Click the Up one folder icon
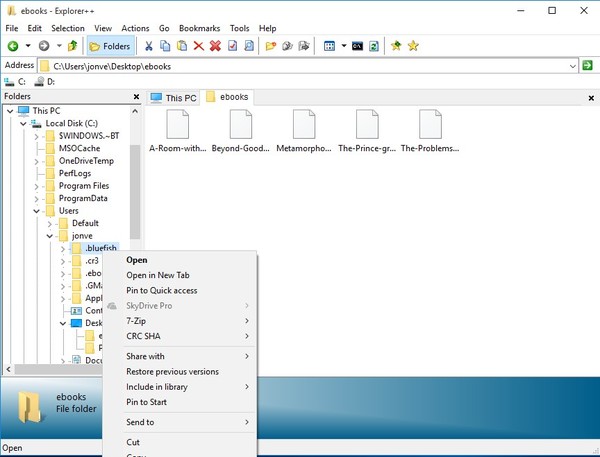The height and width of the screenshot is (457, 600). [x=73, y=46]
